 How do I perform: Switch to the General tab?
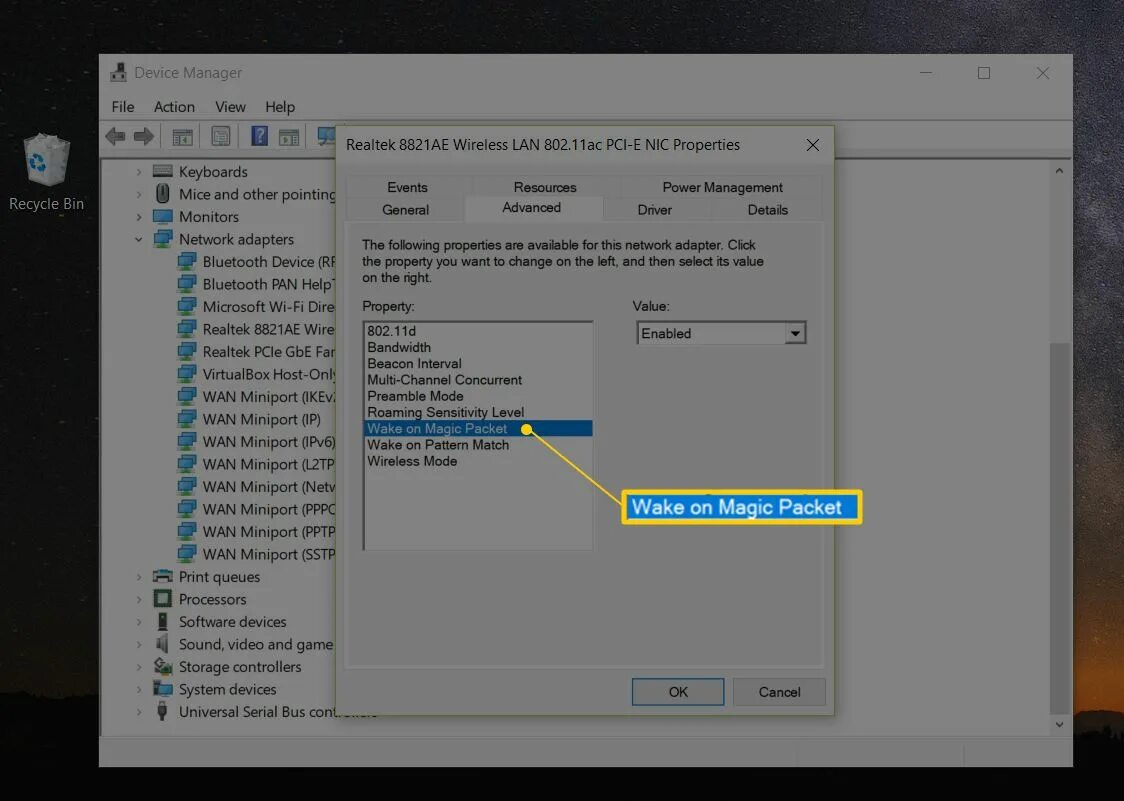click(406, 210)
